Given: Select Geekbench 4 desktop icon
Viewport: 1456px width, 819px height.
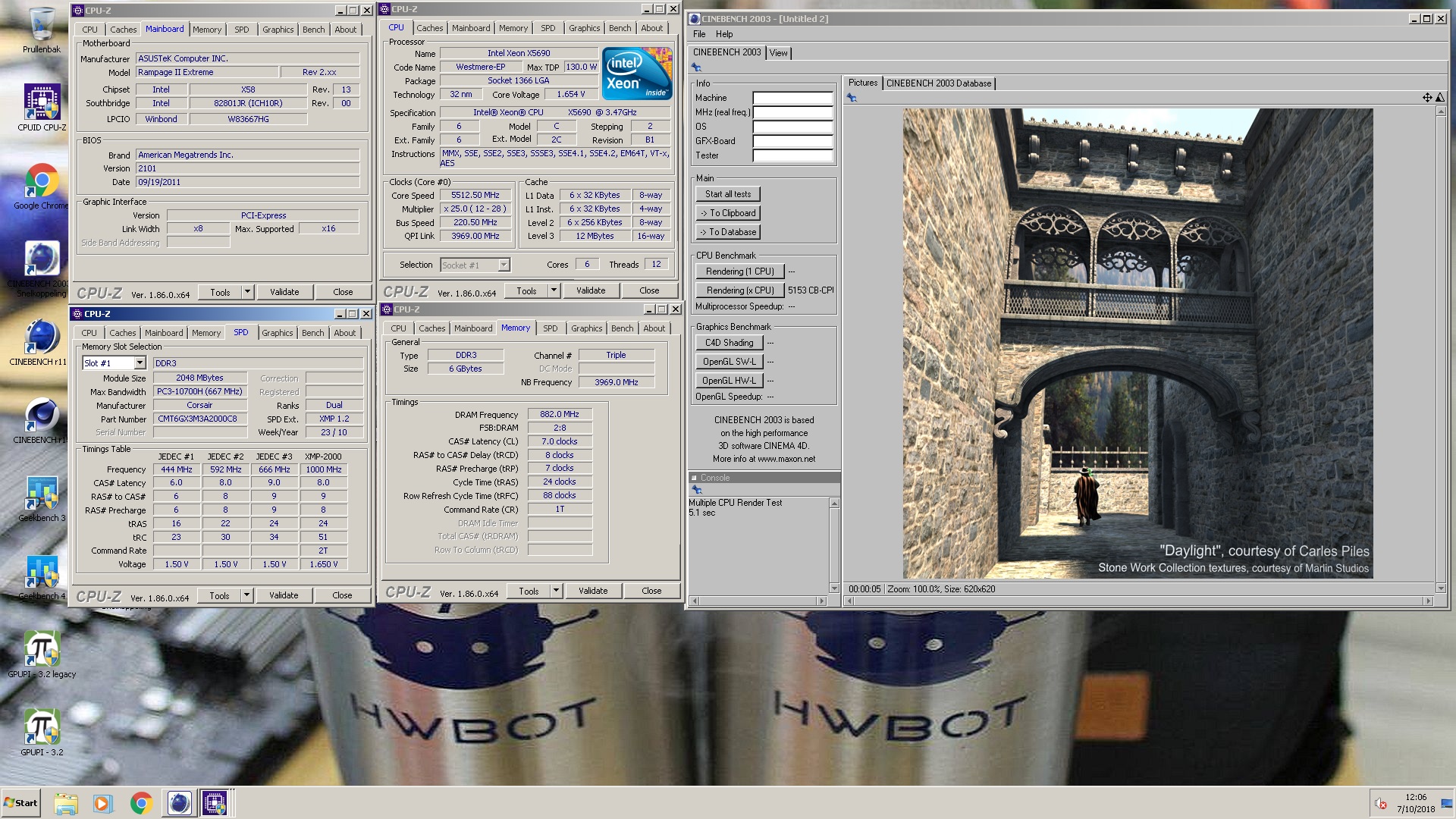Looking at the screenshot, I should (x=42, y=577).
